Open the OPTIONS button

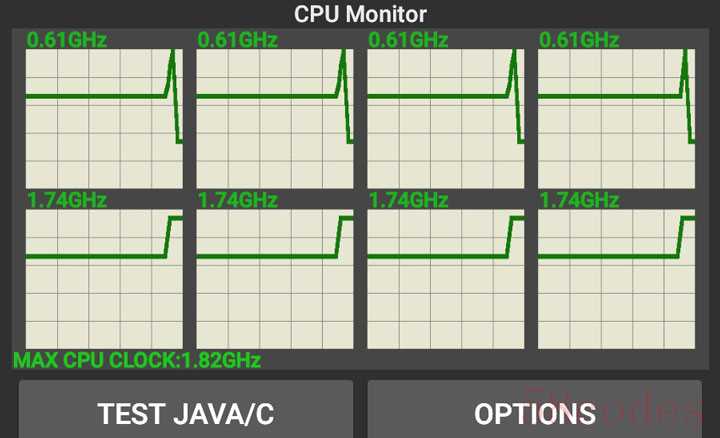pyautogui.click(x=535, y=413)
